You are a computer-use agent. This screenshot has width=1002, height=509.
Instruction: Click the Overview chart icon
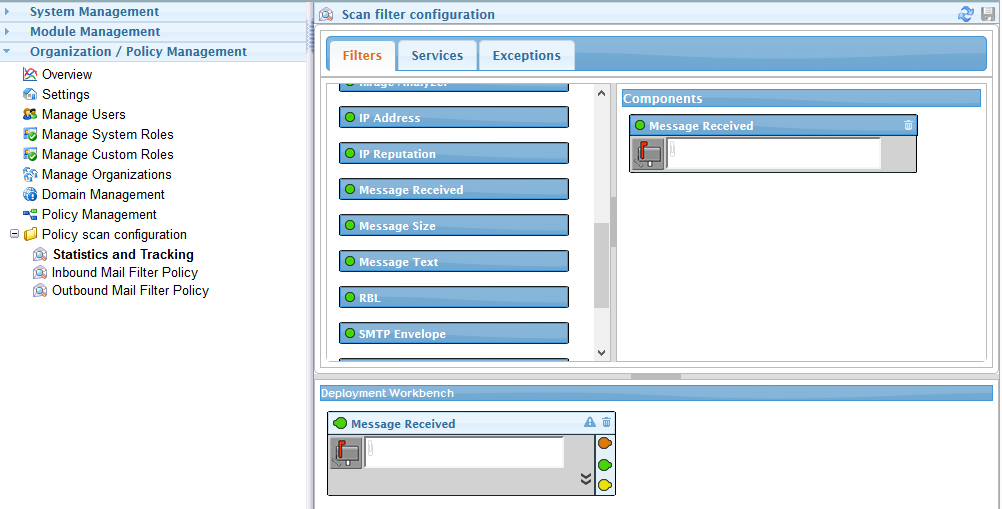coord(30,74)
